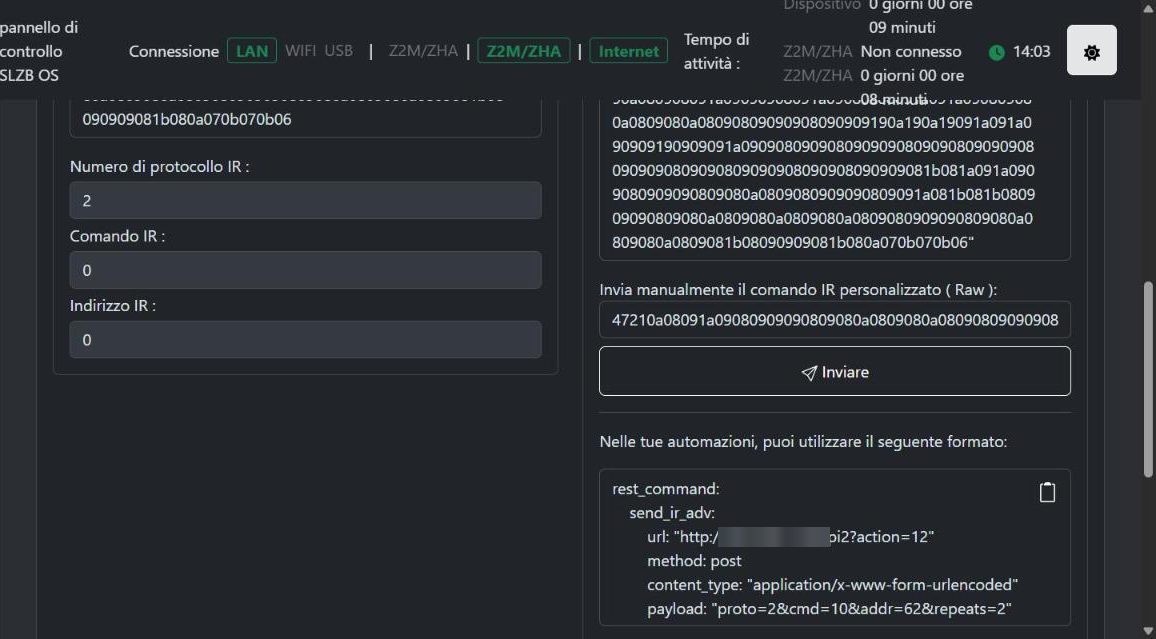Click the WIFI connection label
1156x639 pixels.
(x=300, y=51)
